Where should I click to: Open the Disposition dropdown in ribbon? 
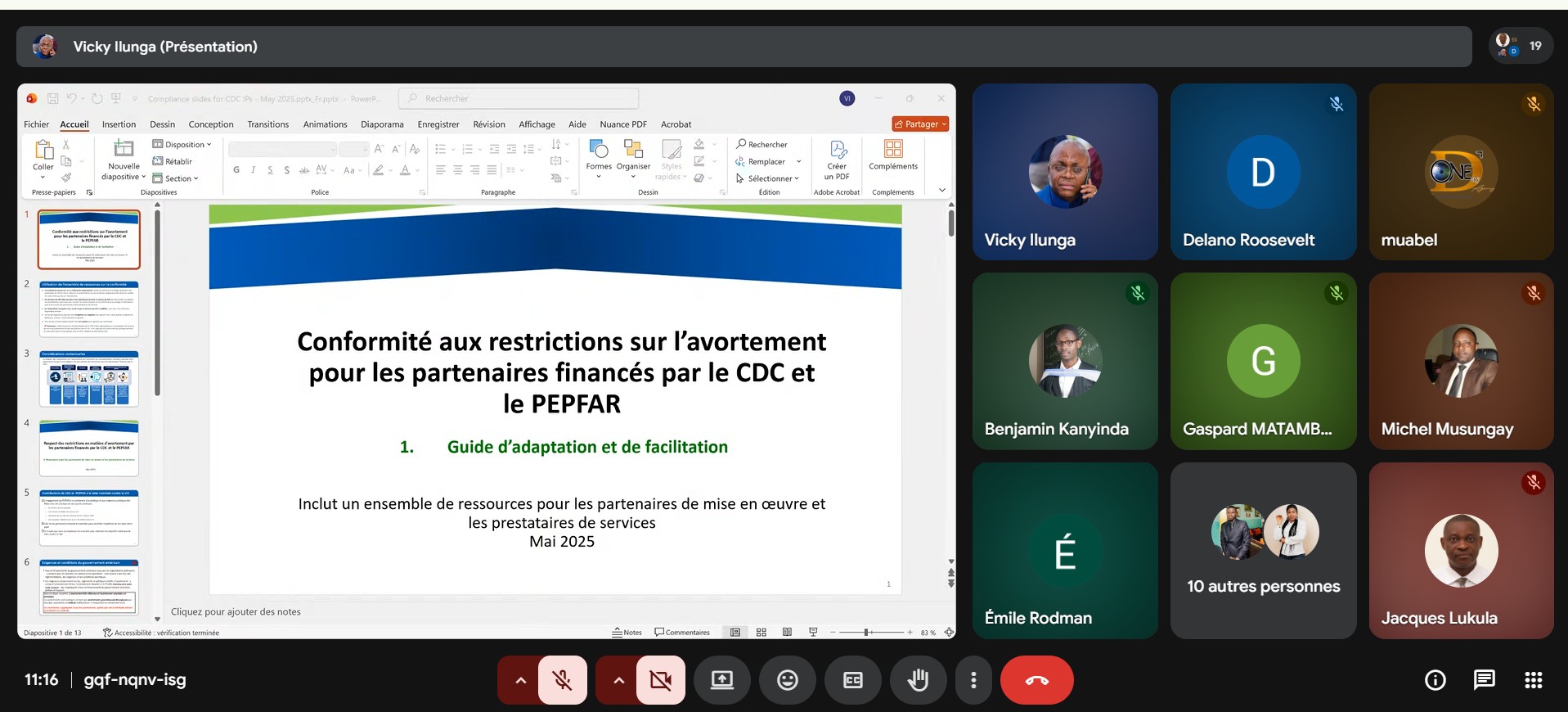tap(182, 145)
